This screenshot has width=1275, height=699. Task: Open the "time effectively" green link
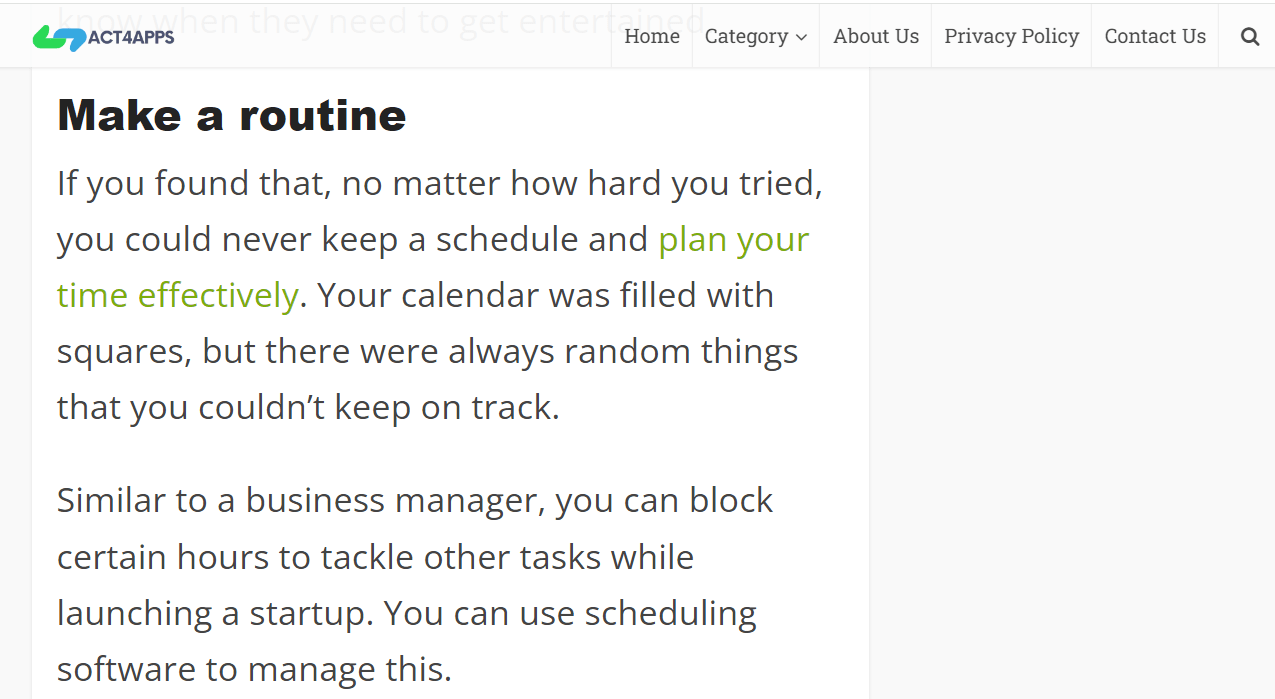(x=177, y=296)
